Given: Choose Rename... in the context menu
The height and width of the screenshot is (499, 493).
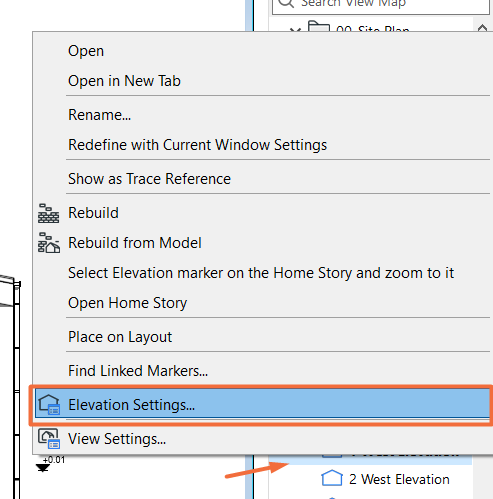Looking at the screenshot, I should tap(99, 115).
